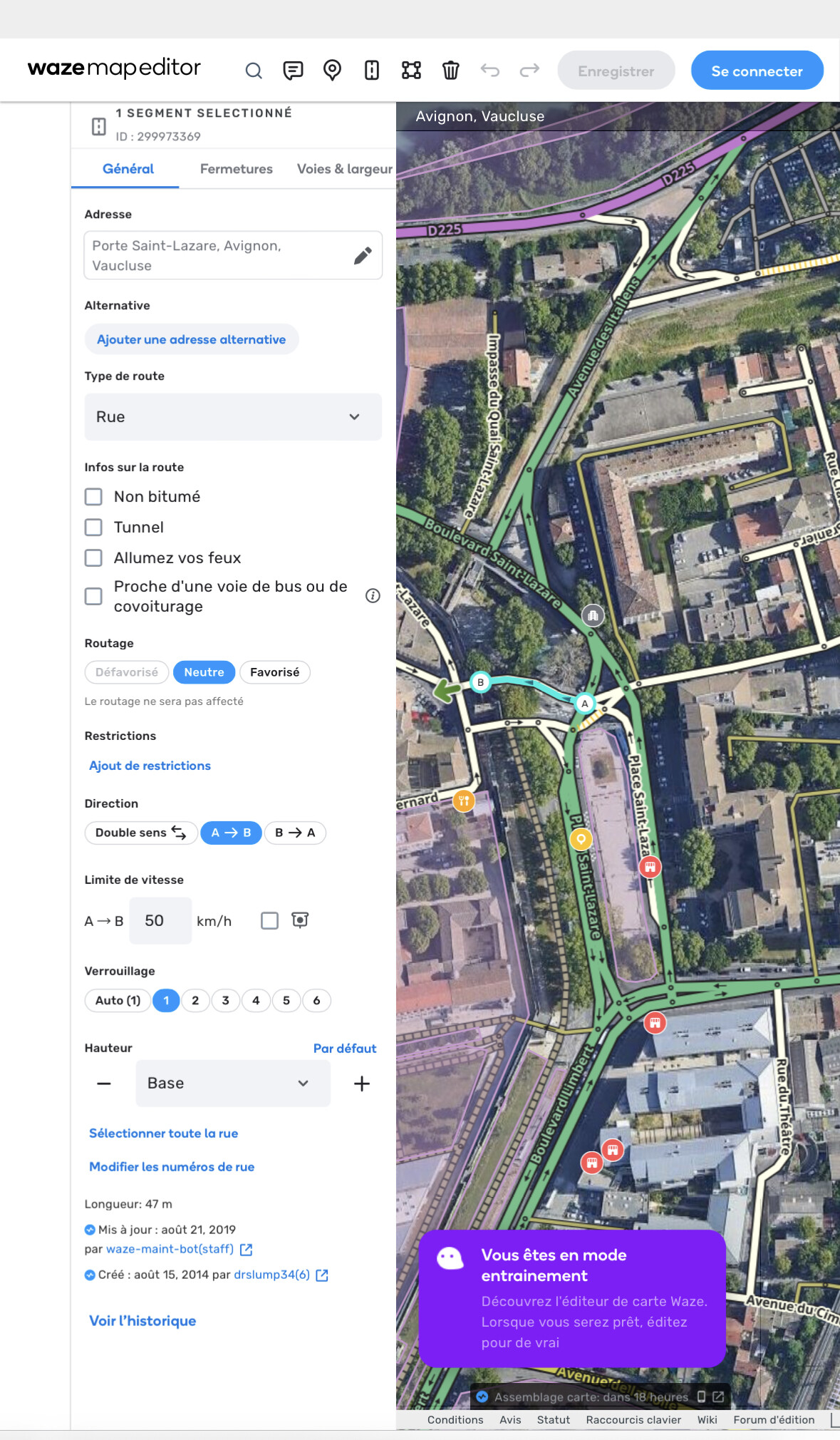Click the trash delete icon

pyautogui.click(x=450, y=71)
